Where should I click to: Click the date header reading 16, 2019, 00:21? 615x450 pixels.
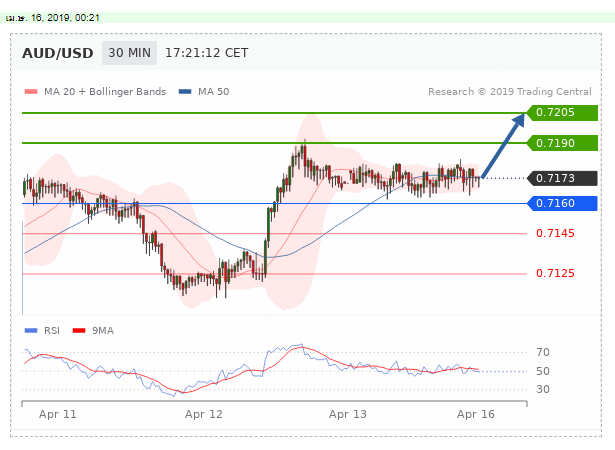point(53,18)
